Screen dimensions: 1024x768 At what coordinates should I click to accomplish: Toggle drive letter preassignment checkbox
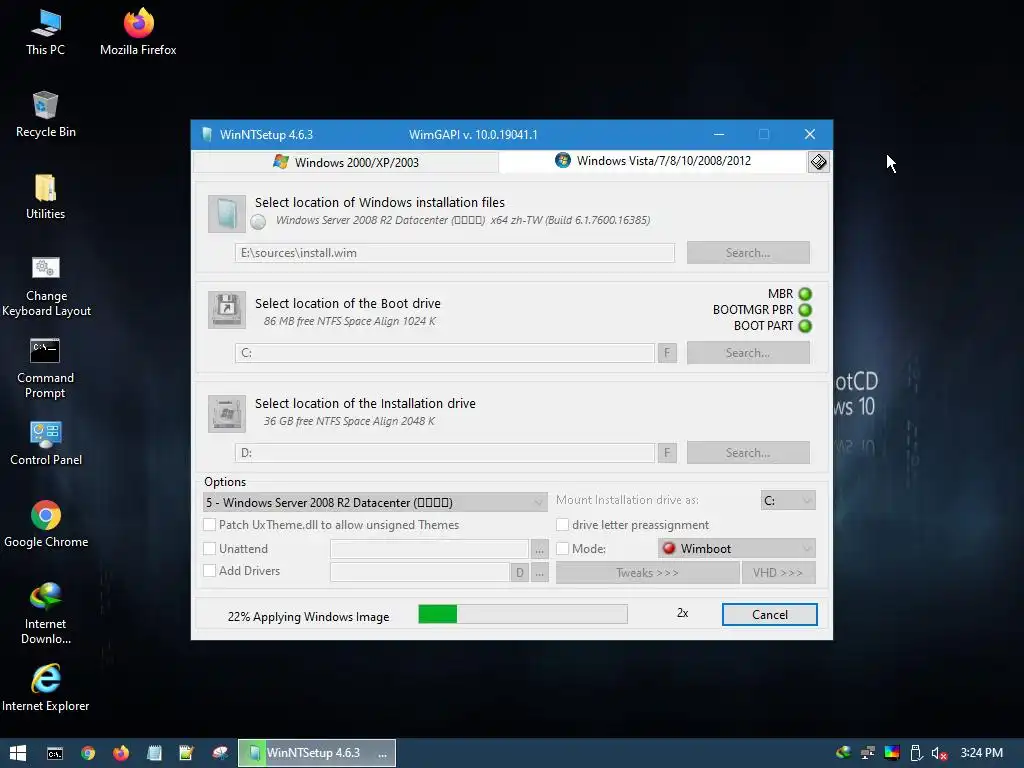pyautogui.click(x=562, y=524)
